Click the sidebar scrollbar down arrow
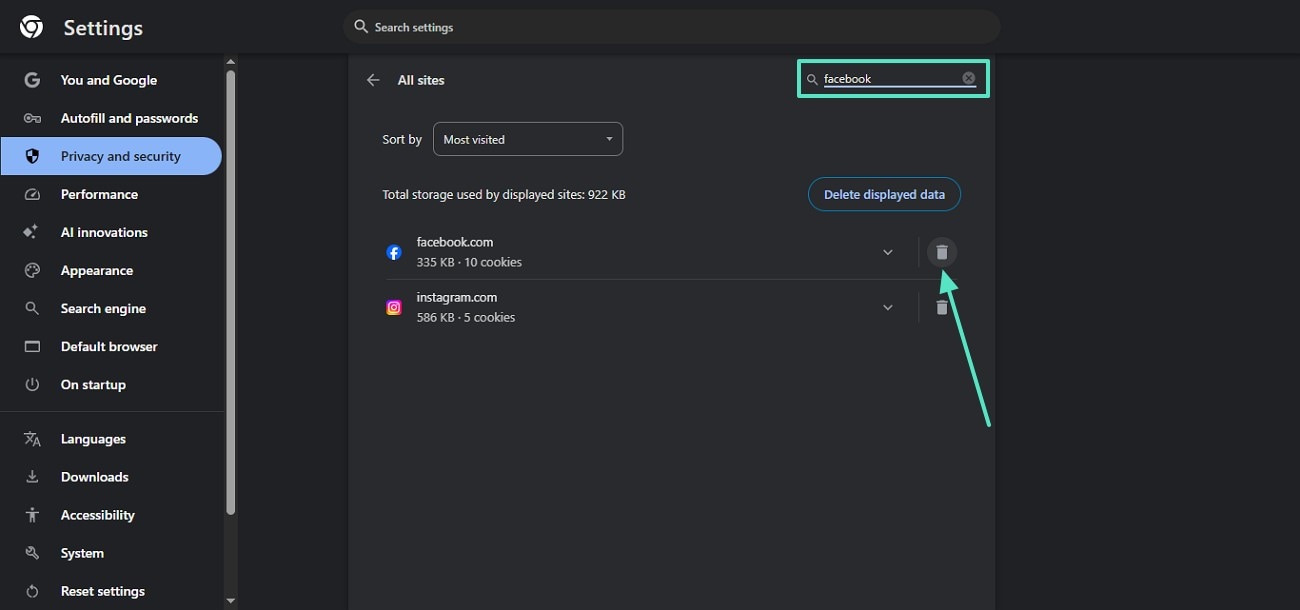1300x610 pixels. tap(231, 601)
